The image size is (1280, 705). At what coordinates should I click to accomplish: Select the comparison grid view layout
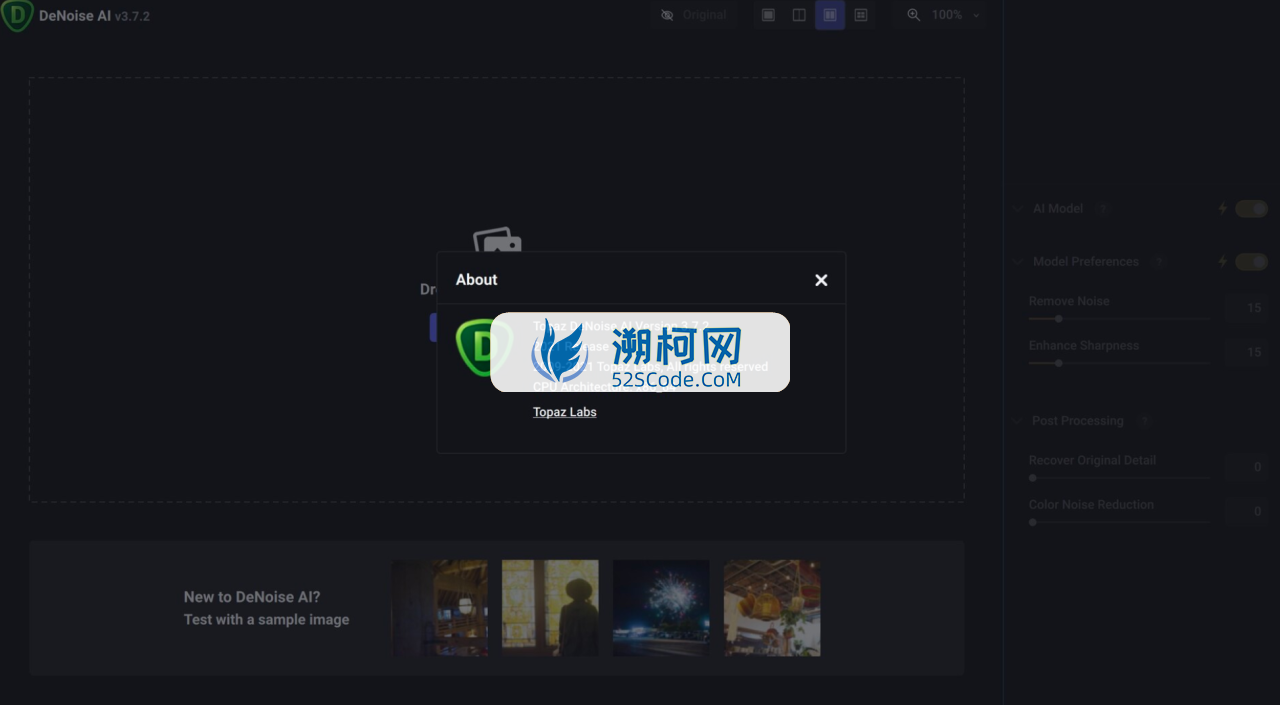(861, 15)
